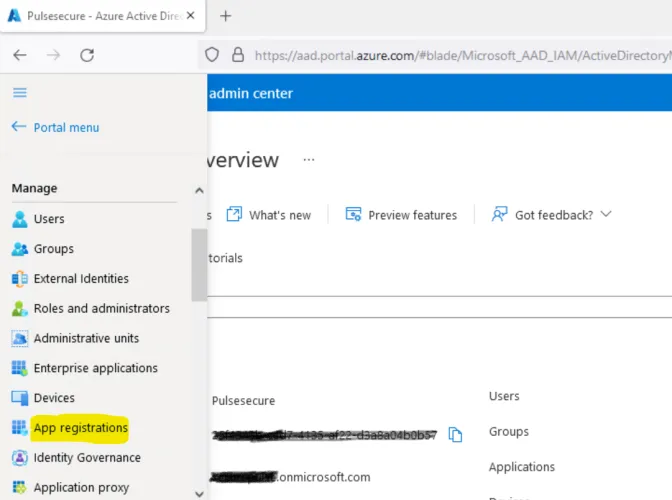The image size is (672, 500).
Task: Collapse the Manage section chevron
Action: [199, 190]
